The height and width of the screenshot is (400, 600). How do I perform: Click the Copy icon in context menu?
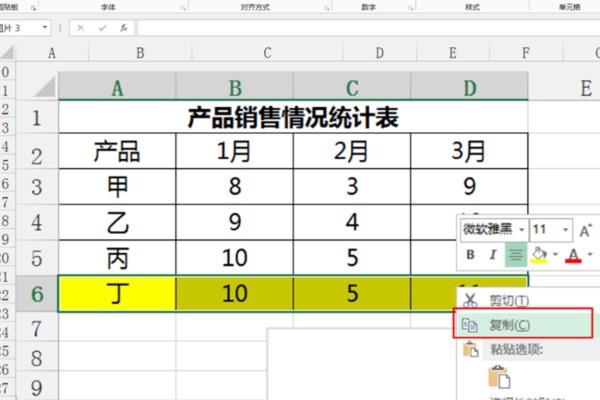[469, 325]
